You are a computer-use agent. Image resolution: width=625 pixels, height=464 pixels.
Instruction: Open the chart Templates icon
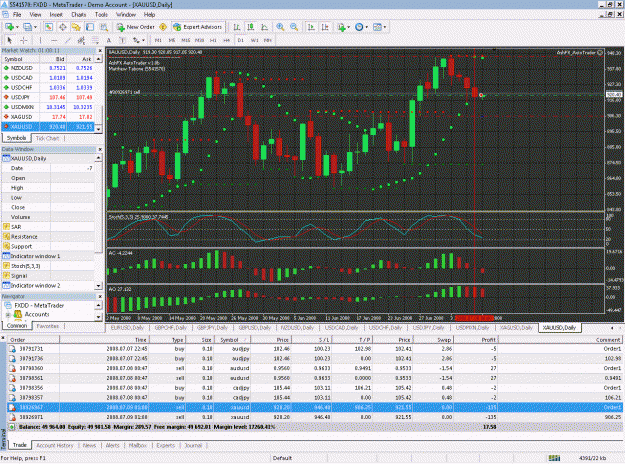pyautogui.click(x=377, y=27)
